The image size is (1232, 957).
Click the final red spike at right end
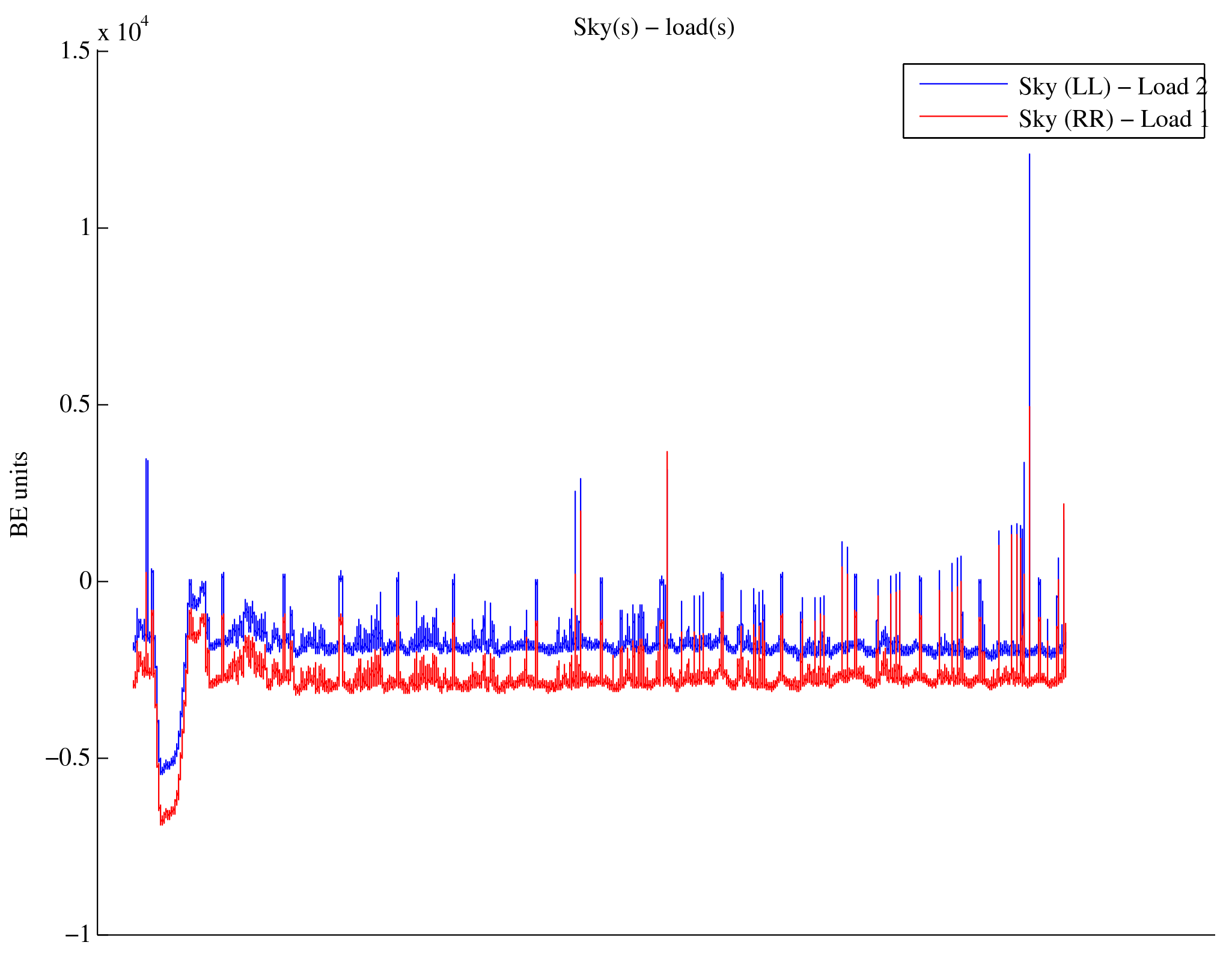click(1063, 505)
